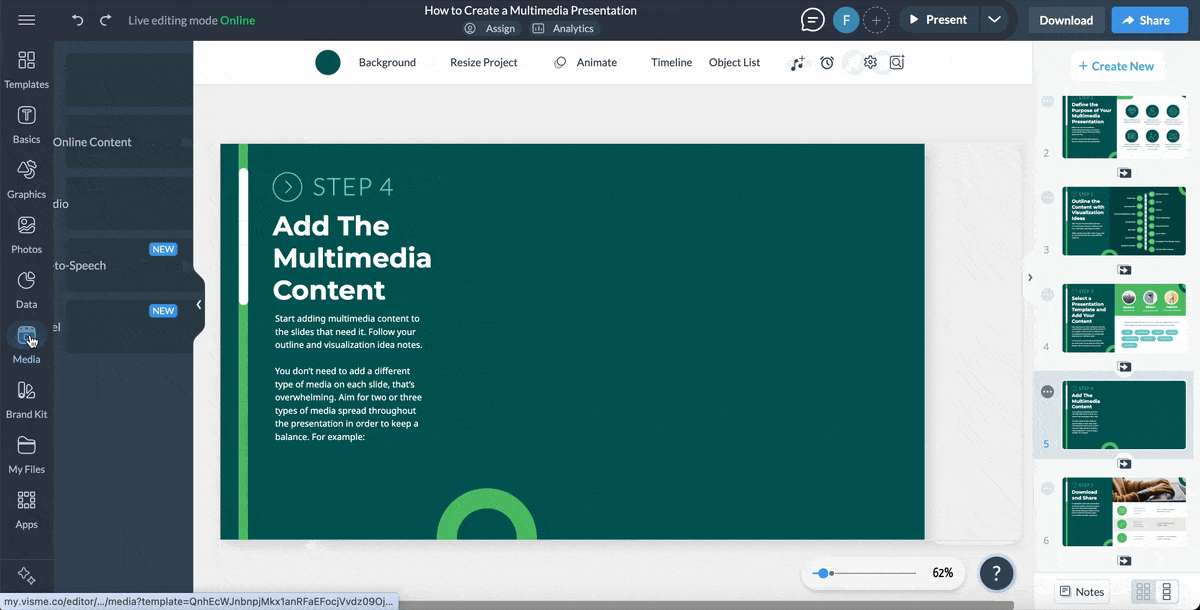
Task: Click Create New slide button
Action: pos(1116,66)
